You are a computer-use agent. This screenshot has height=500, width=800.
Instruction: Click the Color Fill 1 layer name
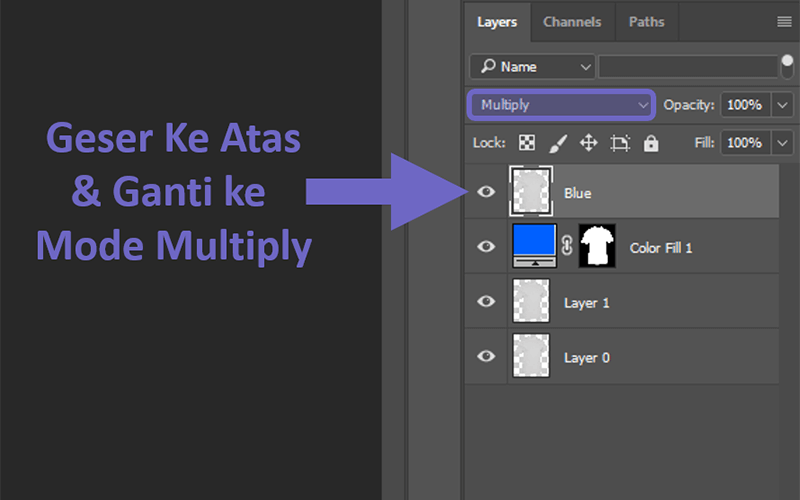661,248
